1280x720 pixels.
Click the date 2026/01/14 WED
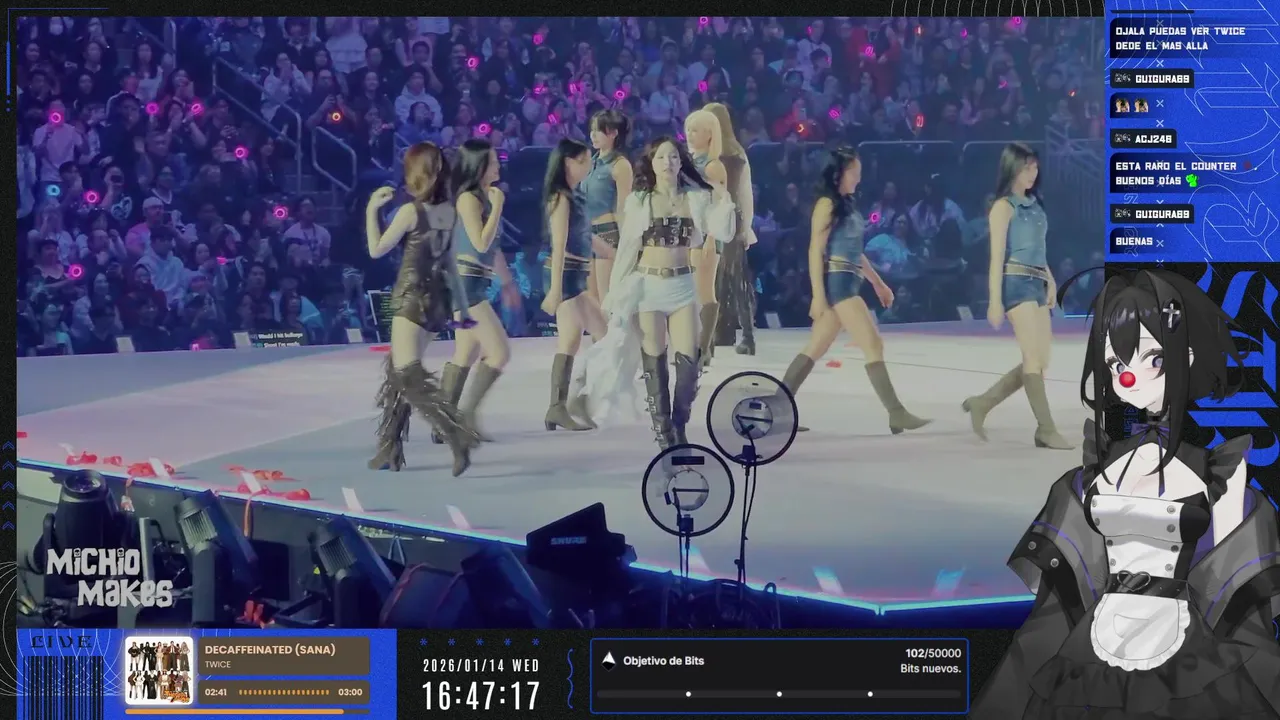pos(481,666)
